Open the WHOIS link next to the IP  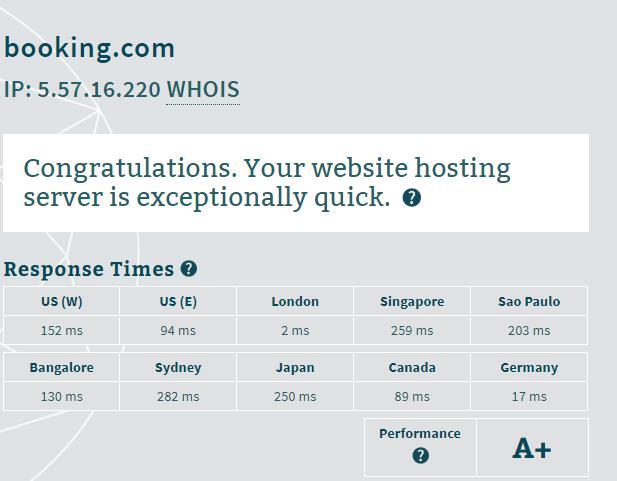point(203,90)
